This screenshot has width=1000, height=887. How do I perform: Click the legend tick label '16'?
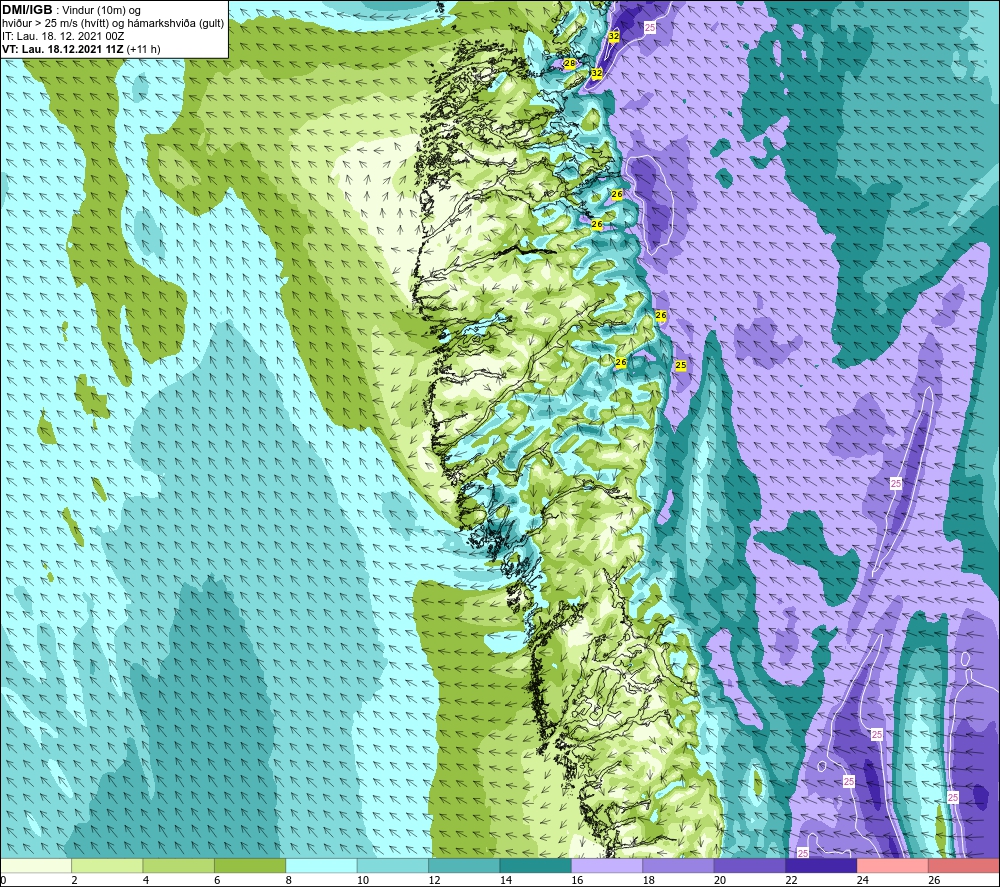(x=577, y=880)
